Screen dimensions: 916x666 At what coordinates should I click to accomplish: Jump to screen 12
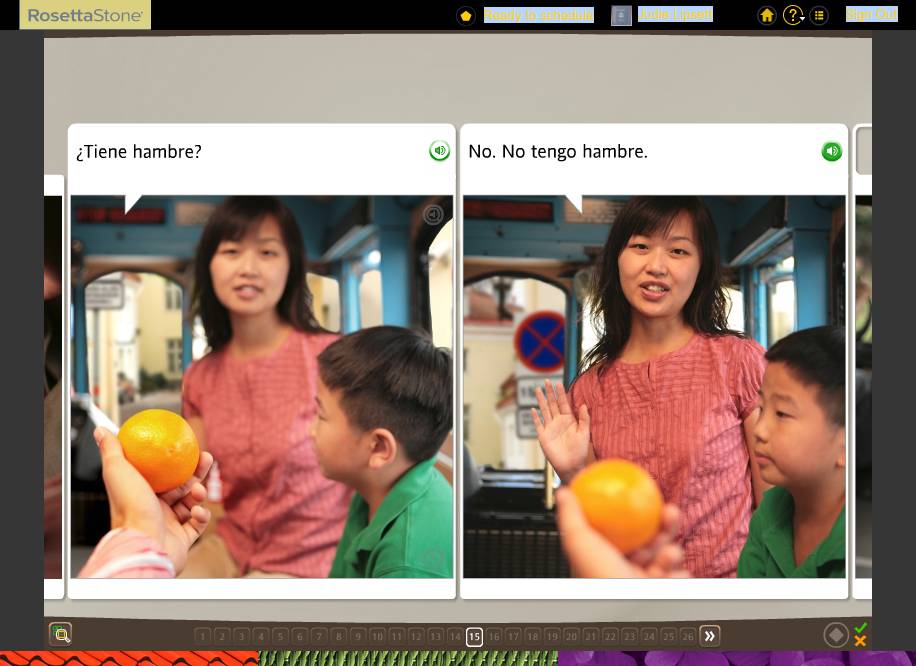[416, 636]
